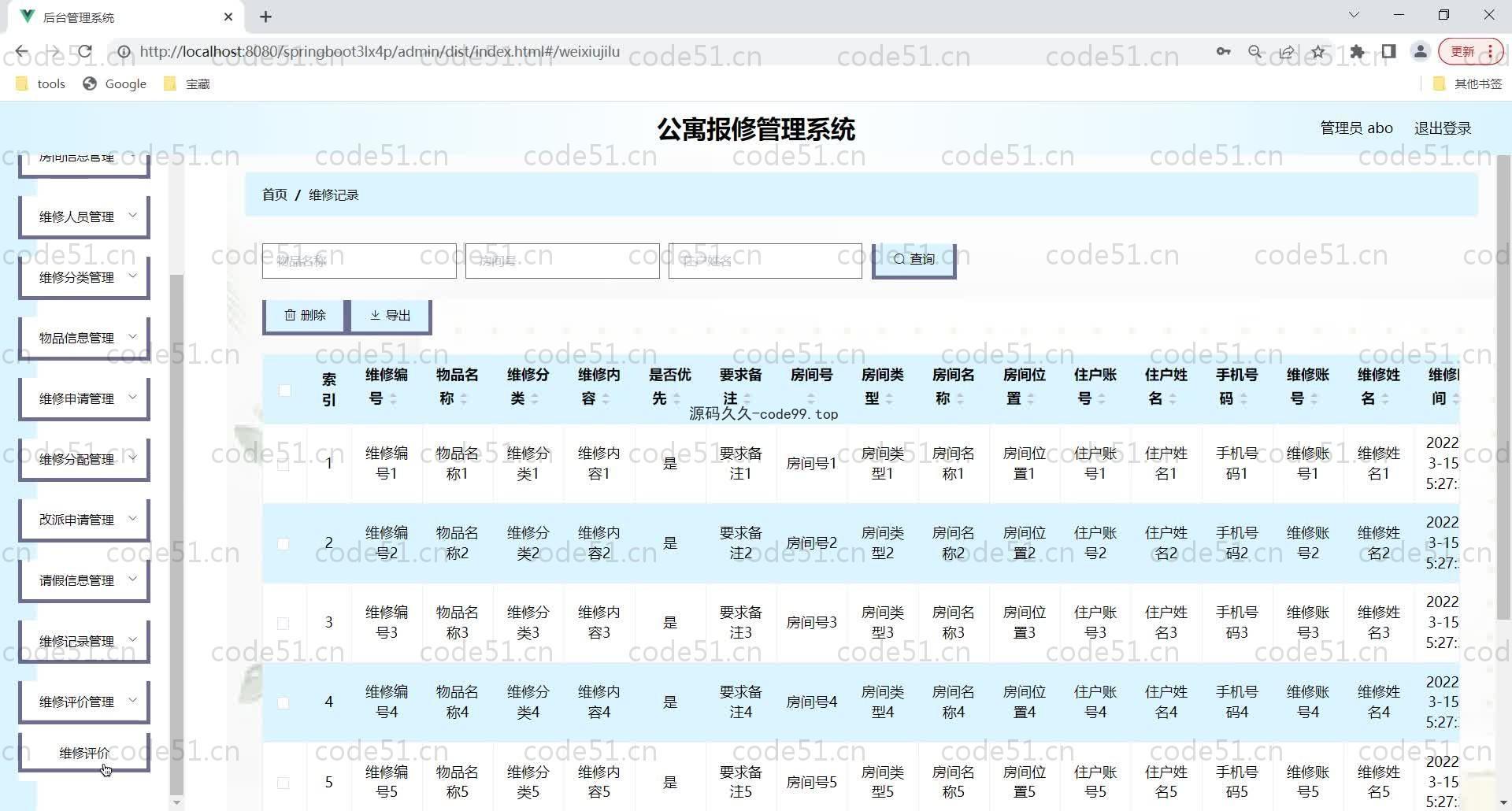1512x811 pixels.
Task: Sort by 维修编号 column arrows
Action: pos(393,399)
